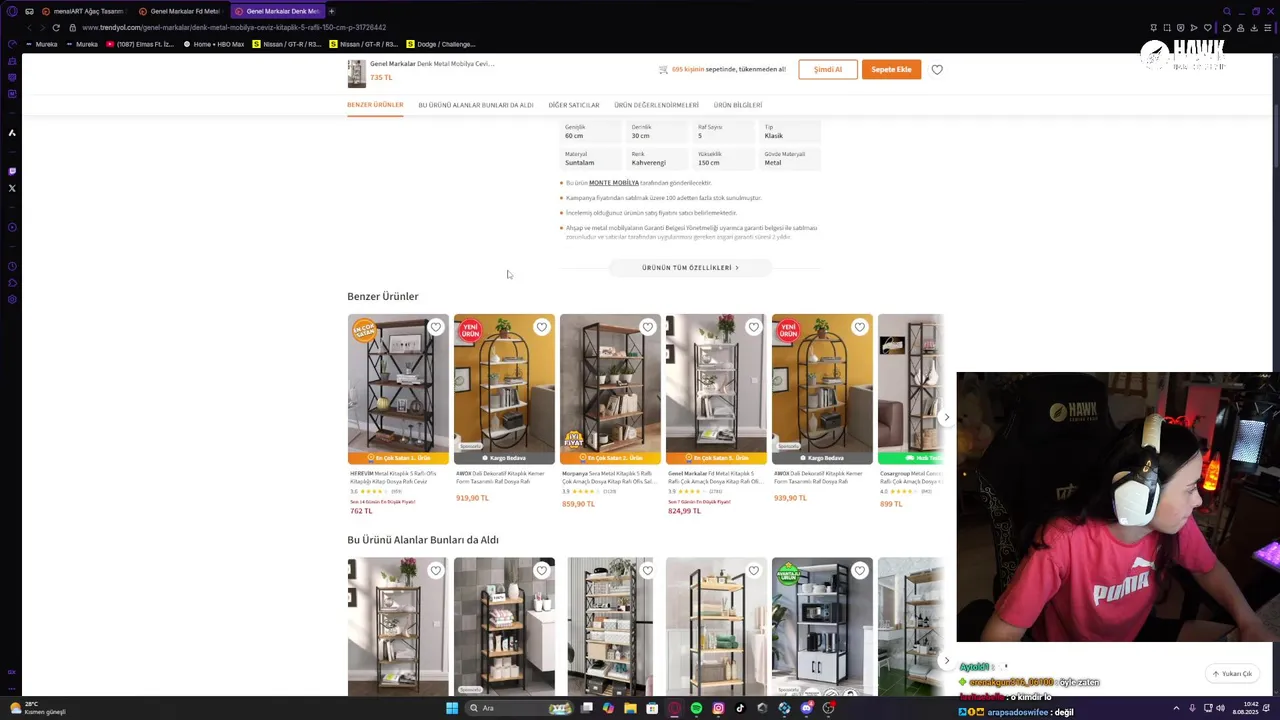
Task: Switch to the Diğer Satıcılar tab
Action: 574,105
